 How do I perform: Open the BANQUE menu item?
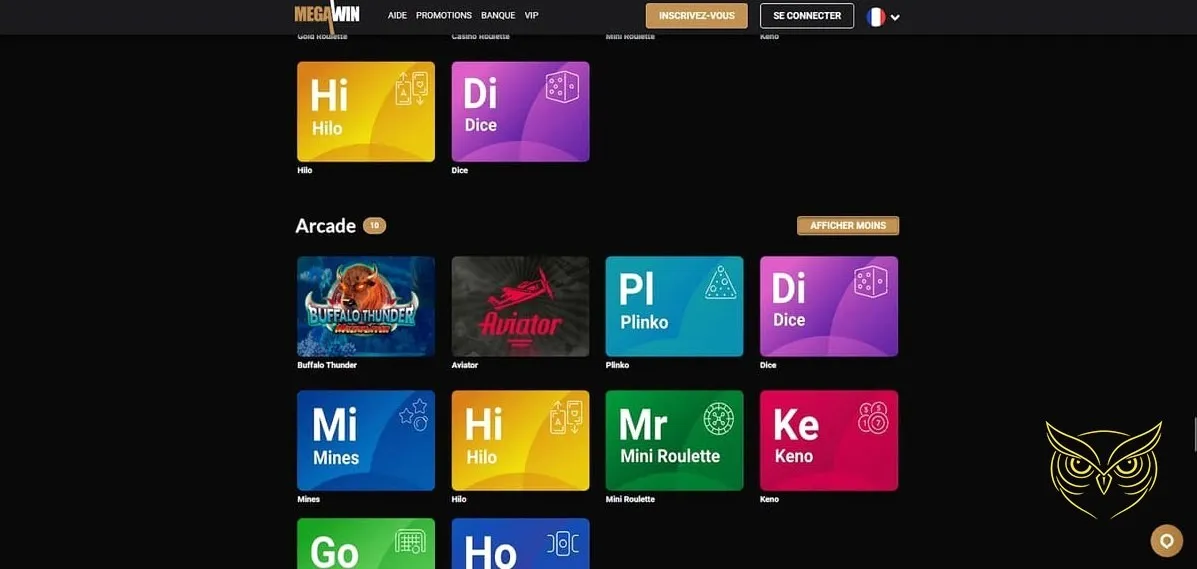tap(498, 16)
